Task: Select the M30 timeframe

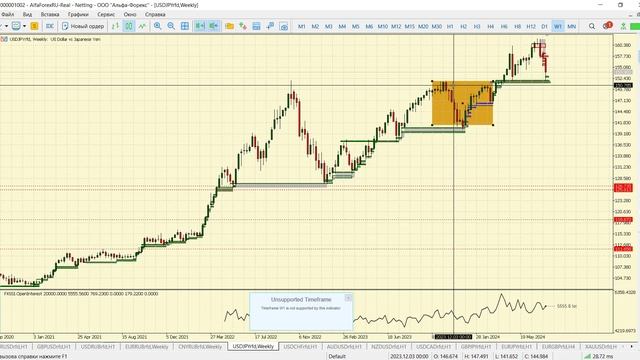Action: click(x=436, y=26)
